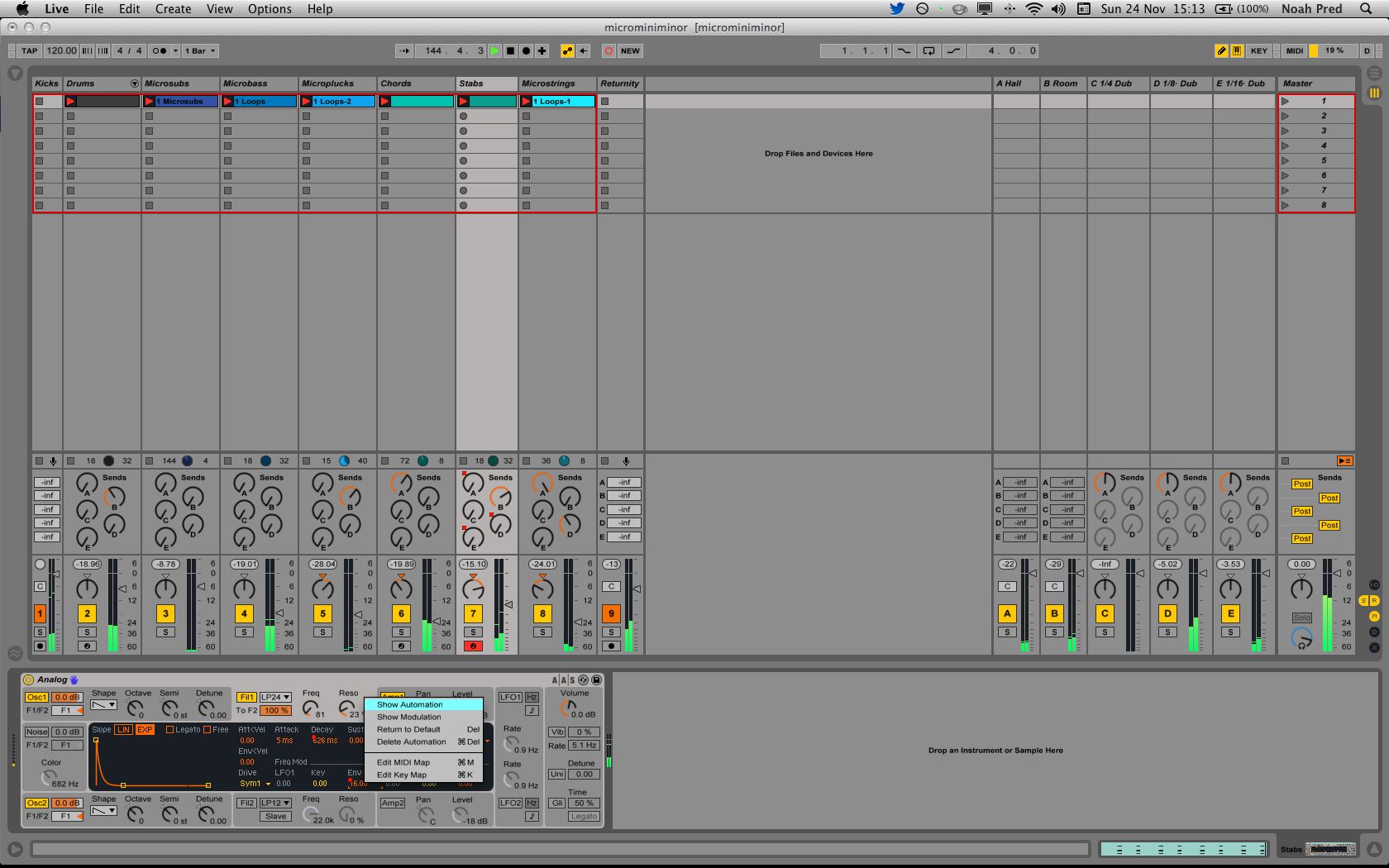Click the Master volume fader handle
The image size is (1389, 868).
[x=1339, y=573]
